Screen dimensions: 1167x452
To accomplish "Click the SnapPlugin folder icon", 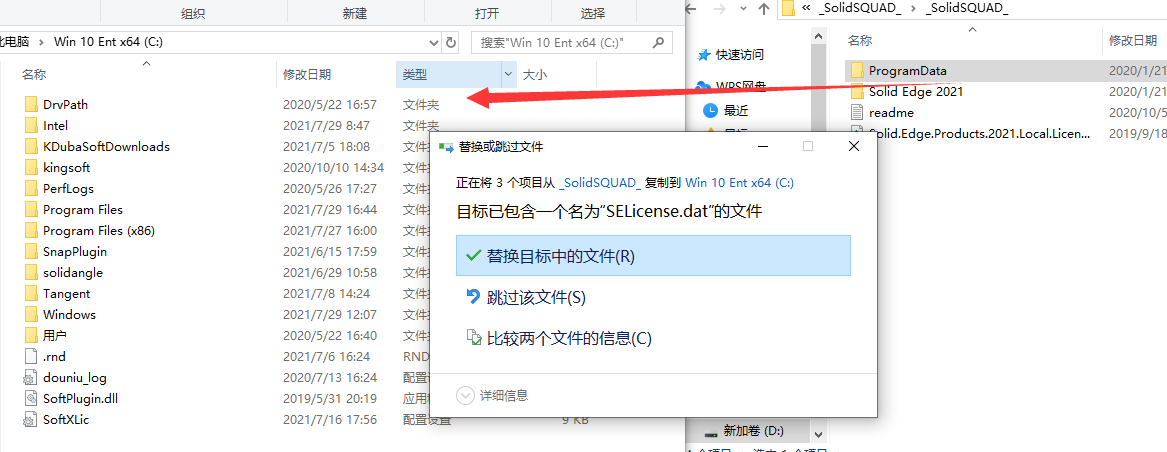I will pyautogui.click(x=31, y=251).
